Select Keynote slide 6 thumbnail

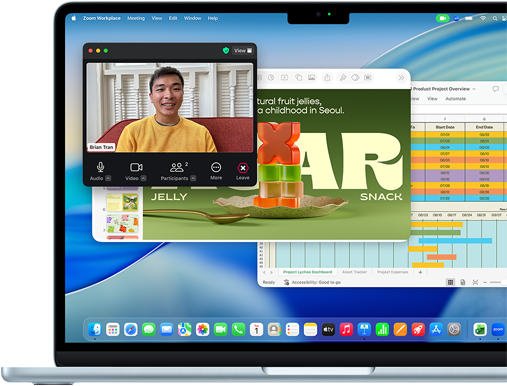click(x=122, y=202)
